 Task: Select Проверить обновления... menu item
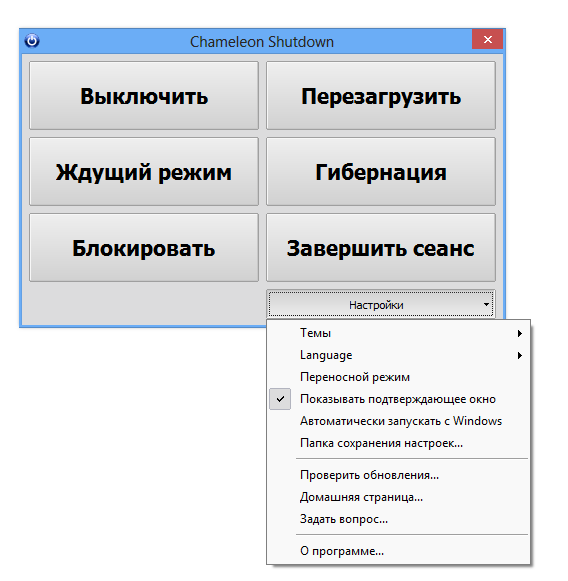pos(399,475)
